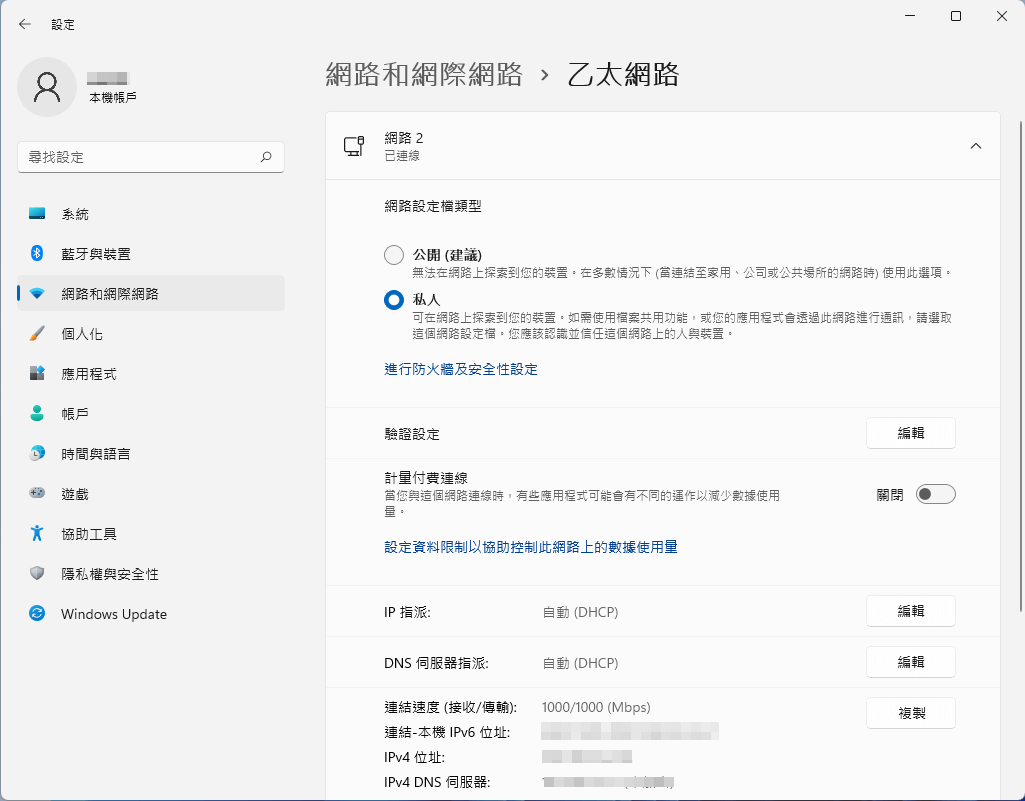
Task: Click the 複製 button for network properties
Action: pos(910,713)
